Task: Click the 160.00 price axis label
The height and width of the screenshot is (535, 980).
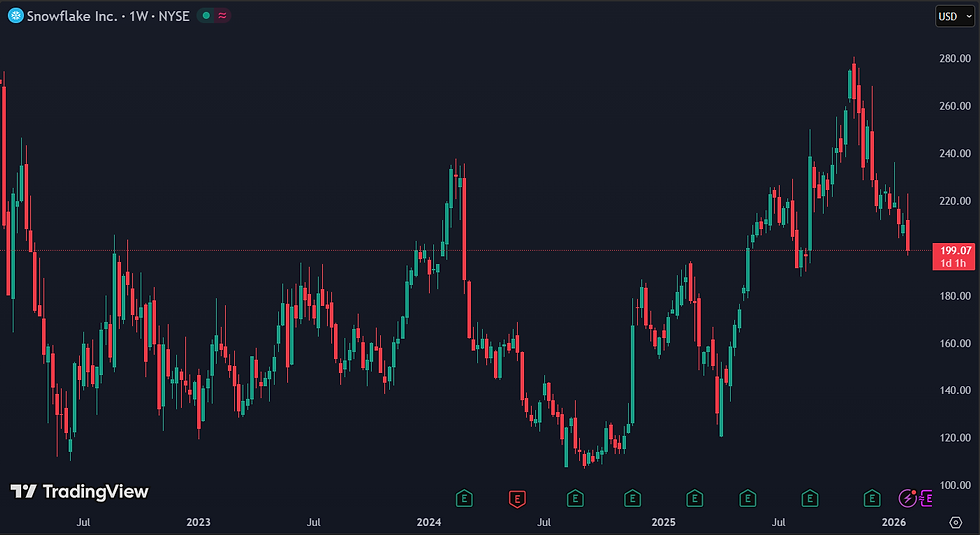Action: pos(955,343)
